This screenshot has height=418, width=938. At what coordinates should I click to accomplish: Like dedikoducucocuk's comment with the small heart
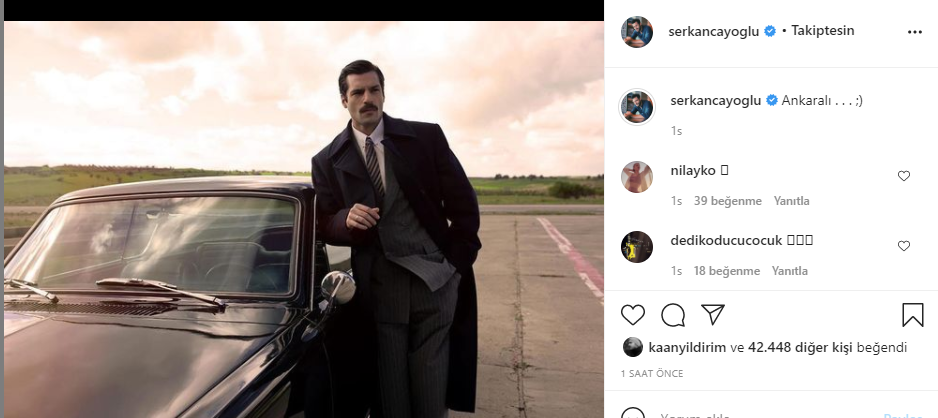[x=904, y=246]
